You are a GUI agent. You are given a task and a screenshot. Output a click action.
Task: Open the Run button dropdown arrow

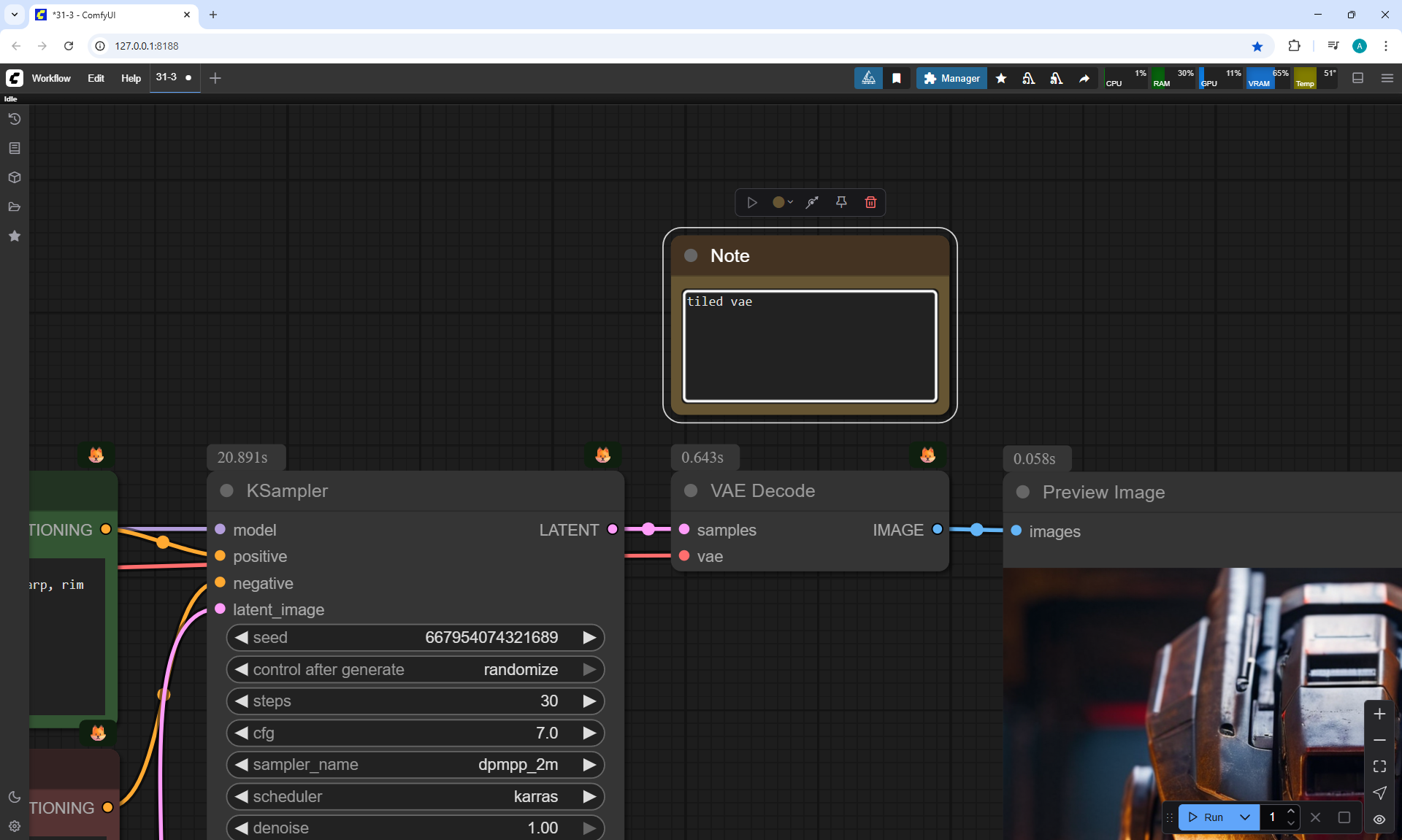tap(1245, 817)
